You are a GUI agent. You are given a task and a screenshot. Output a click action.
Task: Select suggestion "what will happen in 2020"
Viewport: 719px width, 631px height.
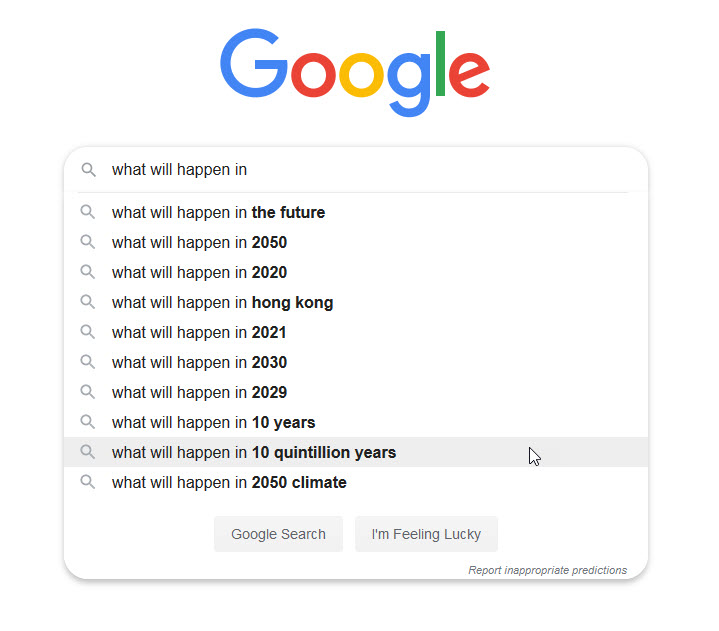199,272
